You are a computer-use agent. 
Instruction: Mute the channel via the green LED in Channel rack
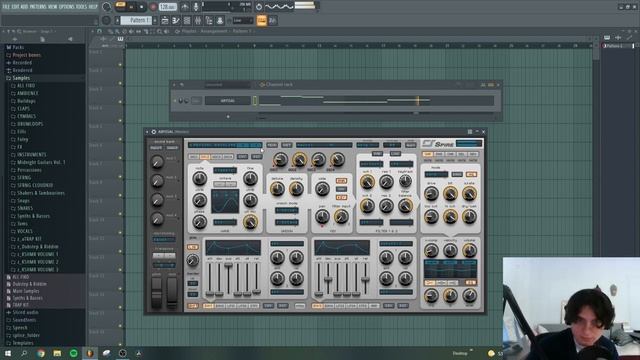click(x=176, y=100)
